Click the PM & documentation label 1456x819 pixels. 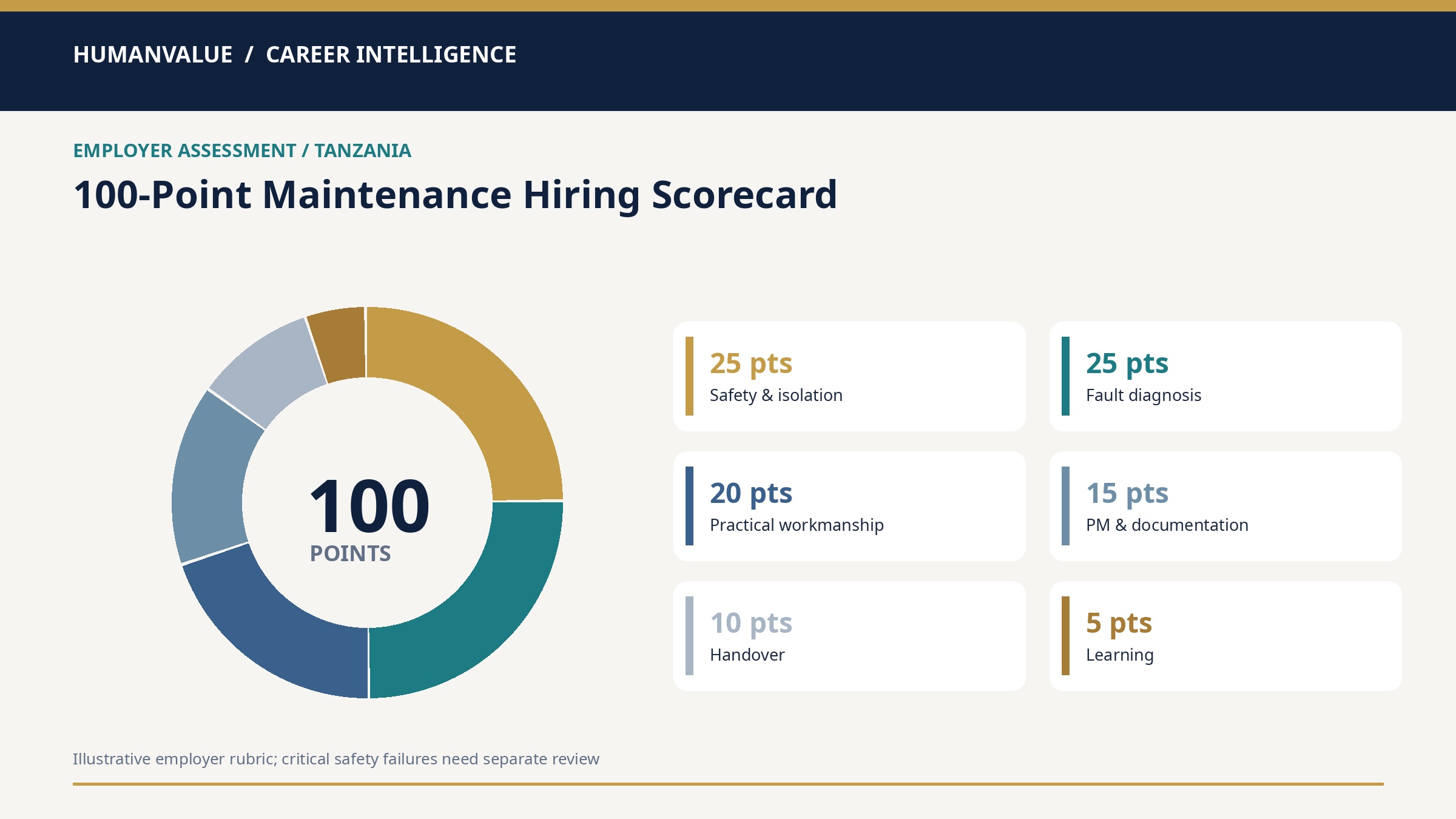point(1167,525)
